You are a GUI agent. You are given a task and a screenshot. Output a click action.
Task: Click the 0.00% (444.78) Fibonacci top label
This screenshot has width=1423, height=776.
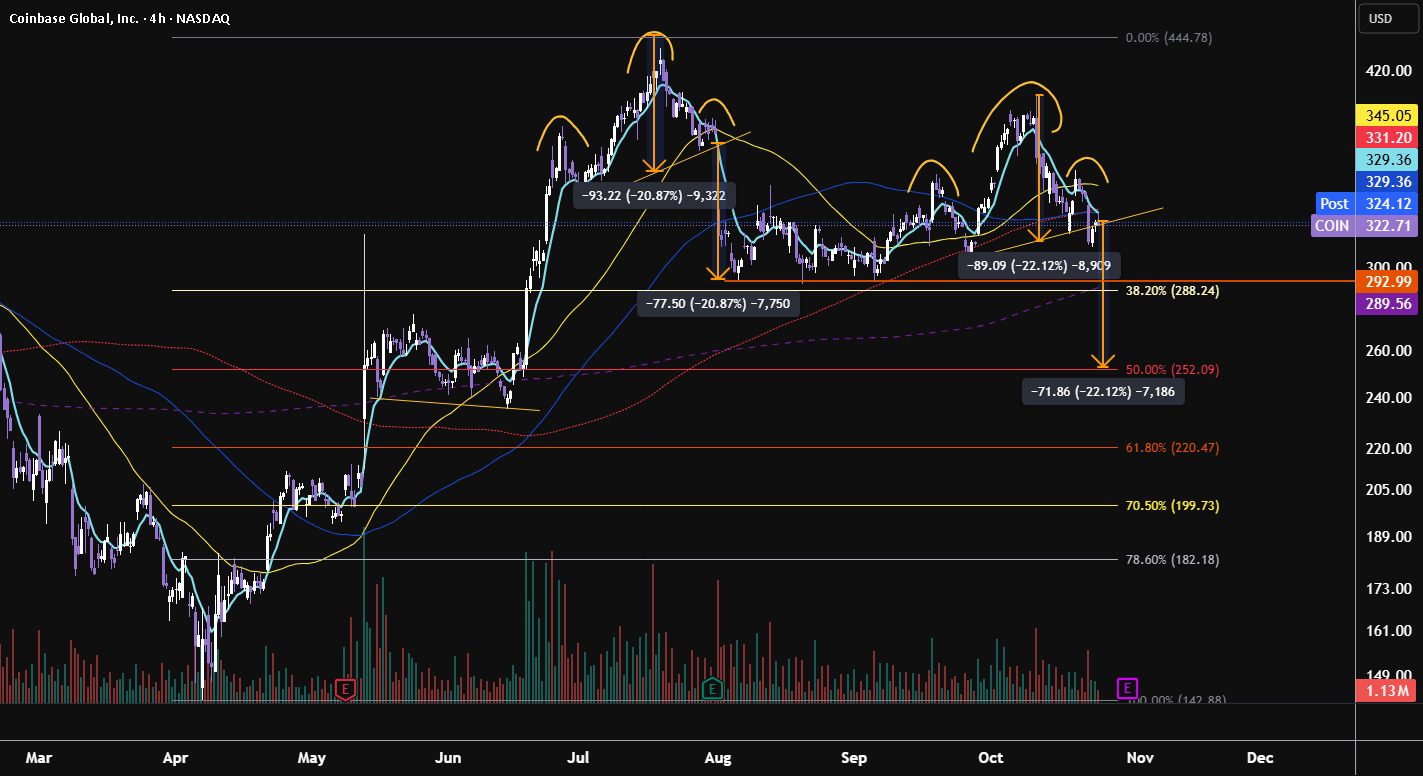tap(1169, 38)
